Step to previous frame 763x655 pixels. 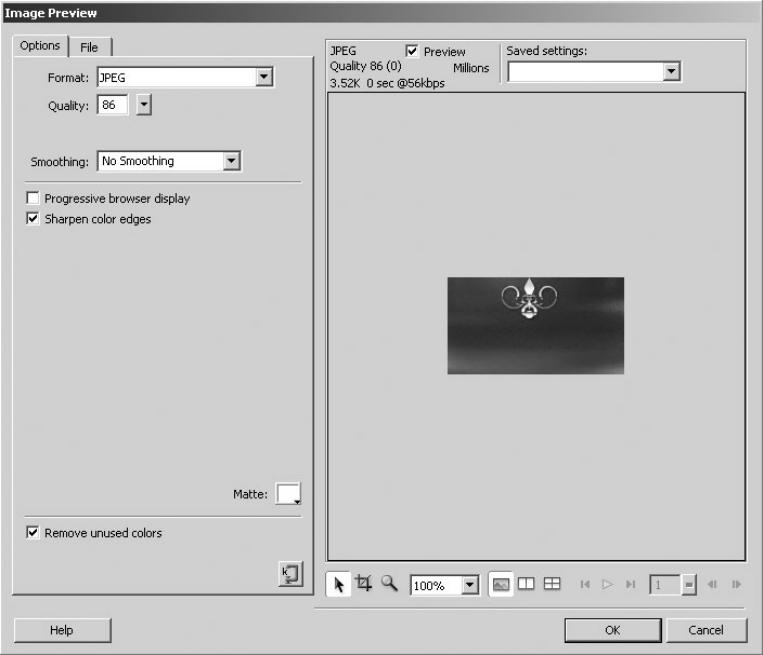(x=712, y=584)
